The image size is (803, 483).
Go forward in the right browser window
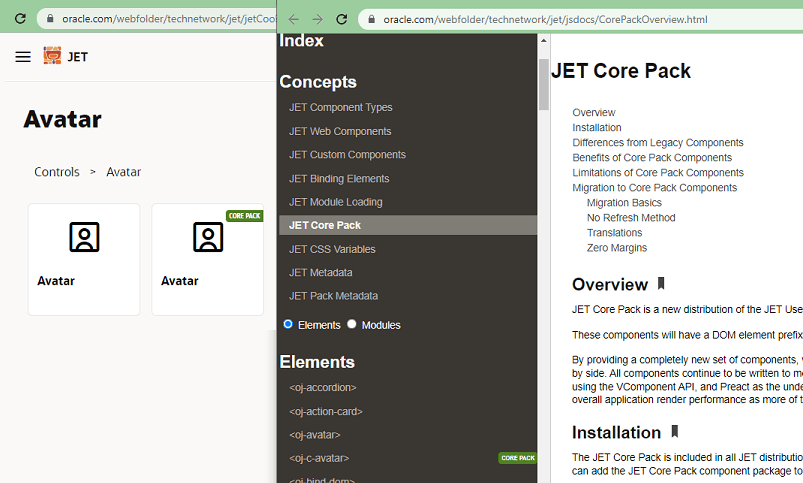pyautogui.click(x=318, y=19)
